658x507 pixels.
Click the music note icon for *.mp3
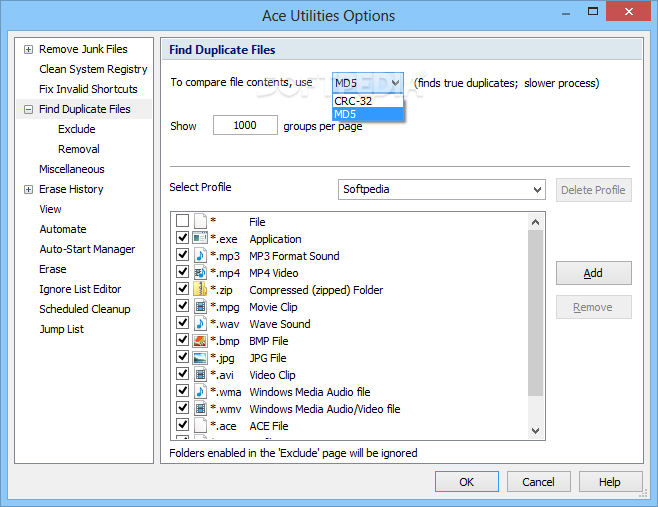tap(200, 255)
